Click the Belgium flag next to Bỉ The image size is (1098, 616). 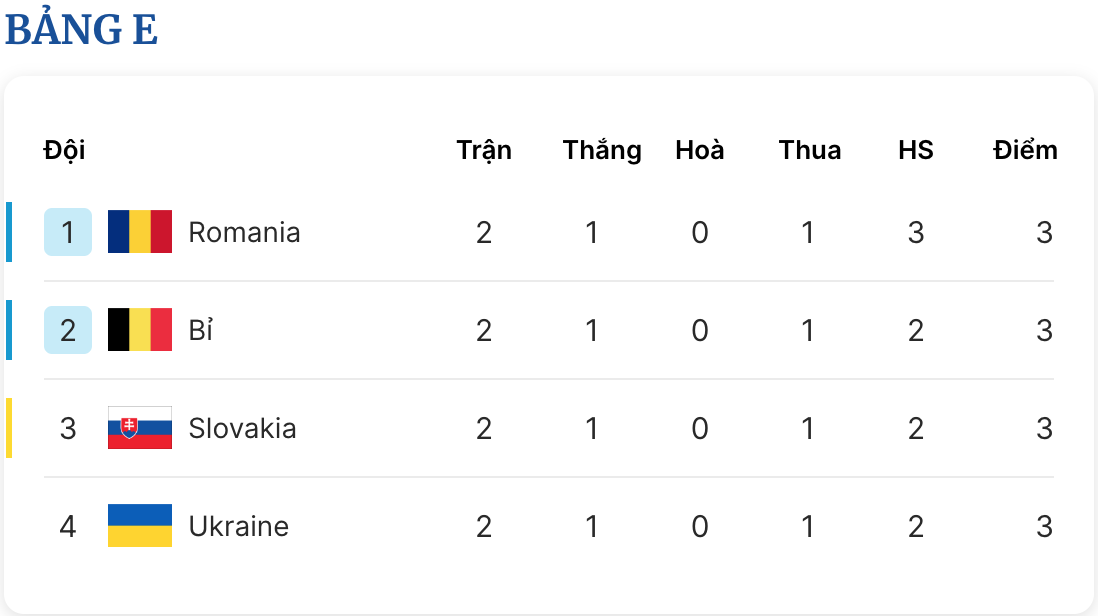click(x=140, y=330)
